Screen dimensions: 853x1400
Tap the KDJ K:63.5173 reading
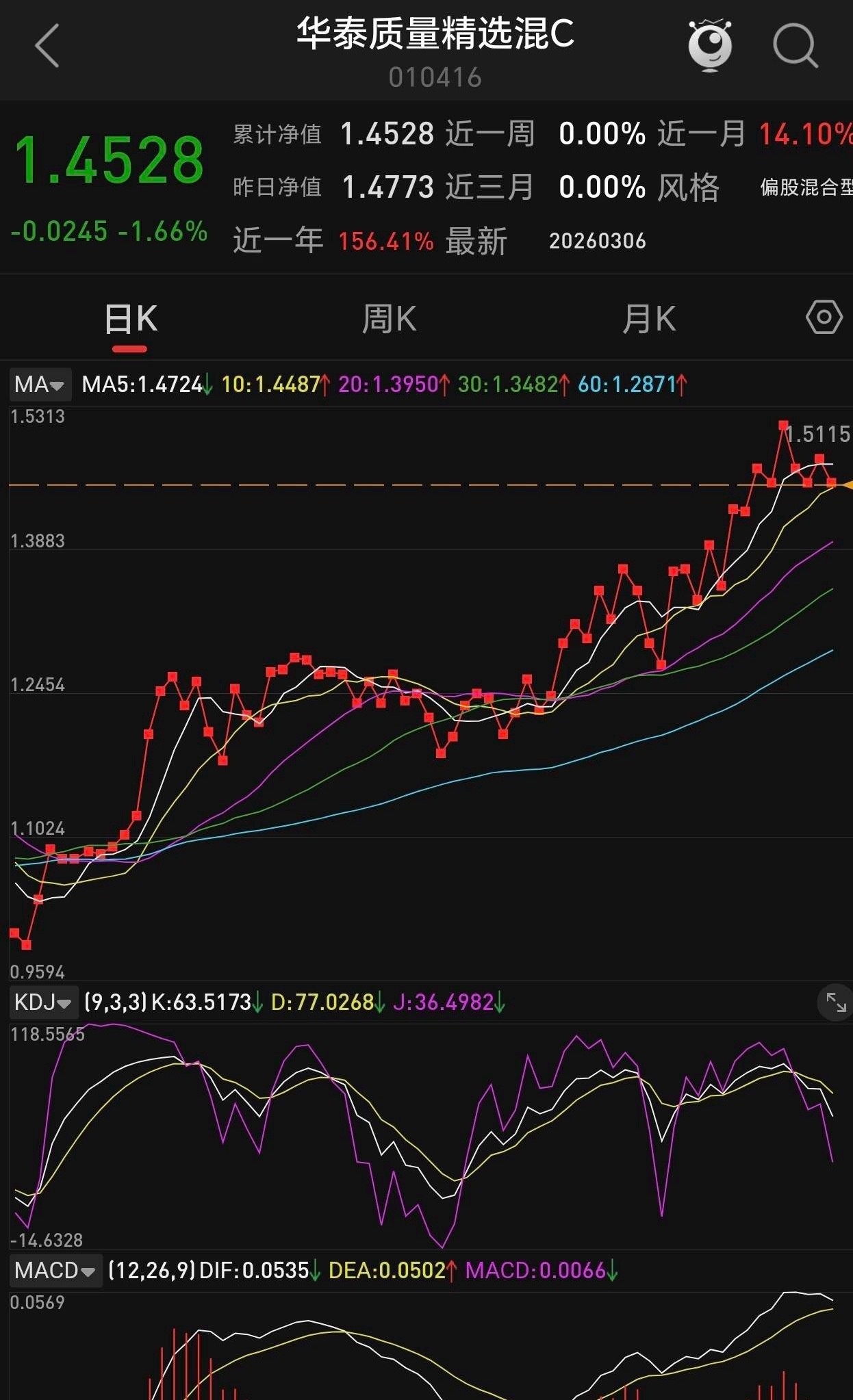tap(201, 1002)
